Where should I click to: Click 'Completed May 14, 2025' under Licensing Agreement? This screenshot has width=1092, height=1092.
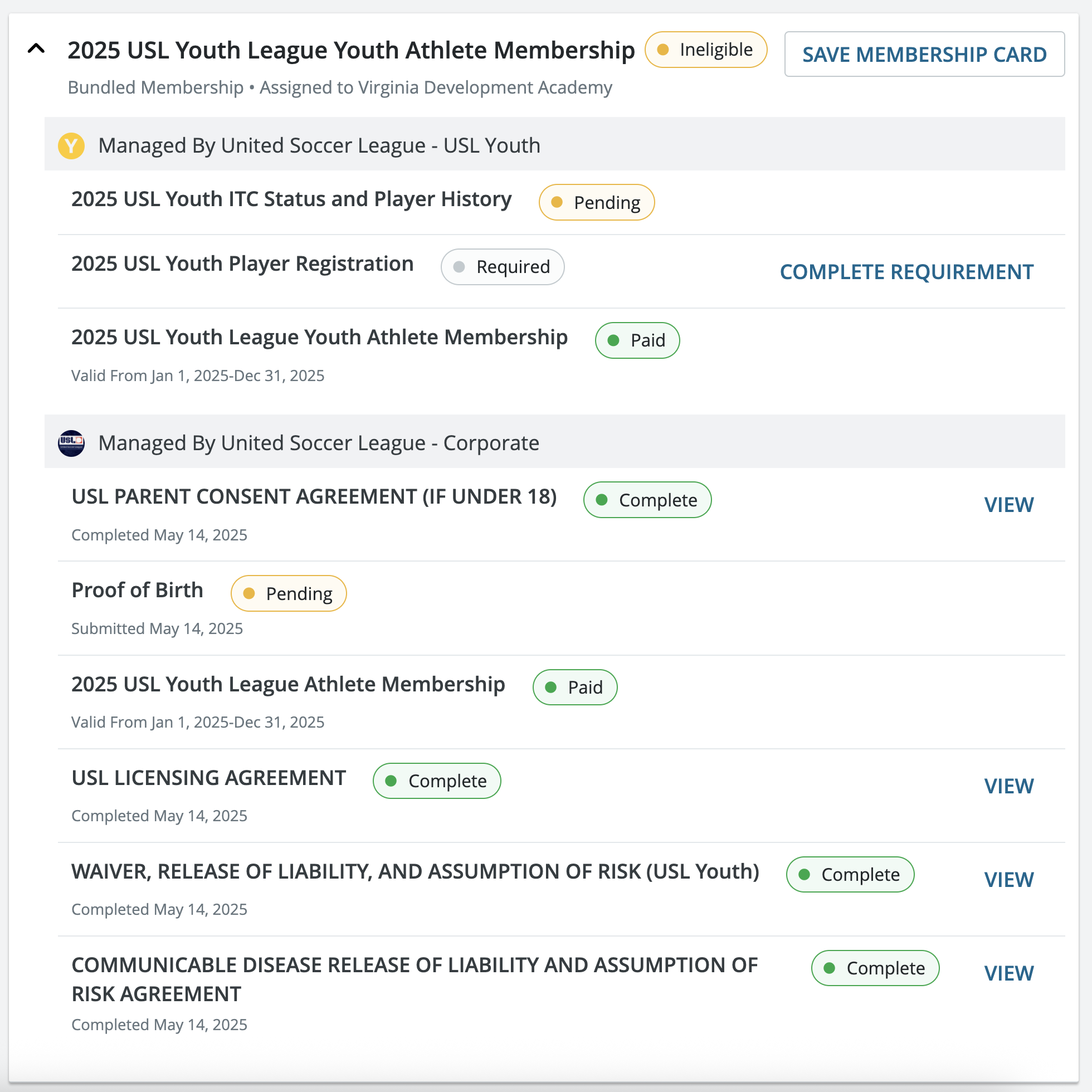pyautogui.click(x=159, y=816)
